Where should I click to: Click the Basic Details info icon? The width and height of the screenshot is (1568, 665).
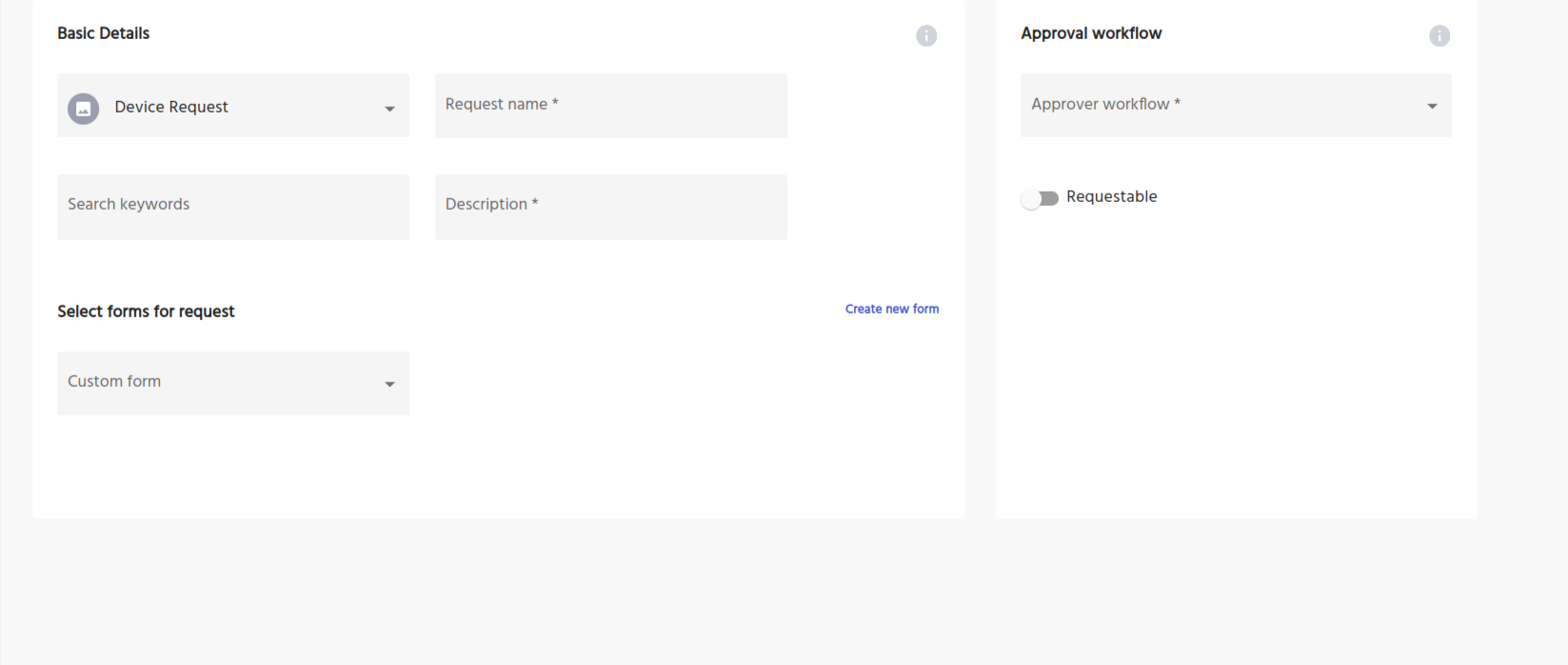(926, 36)
